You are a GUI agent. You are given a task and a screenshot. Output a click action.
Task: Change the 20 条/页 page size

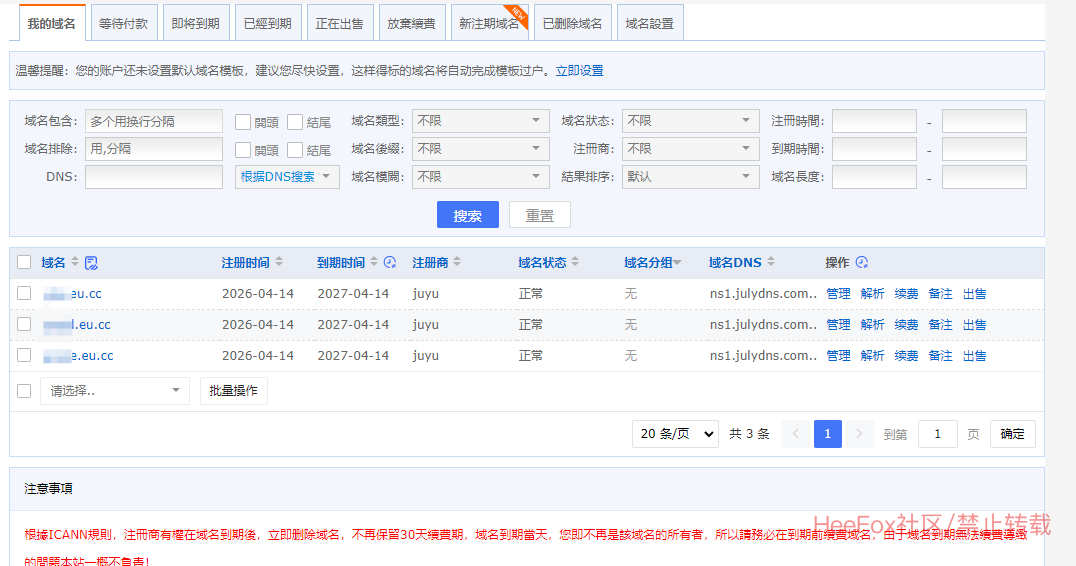[675, 434]
